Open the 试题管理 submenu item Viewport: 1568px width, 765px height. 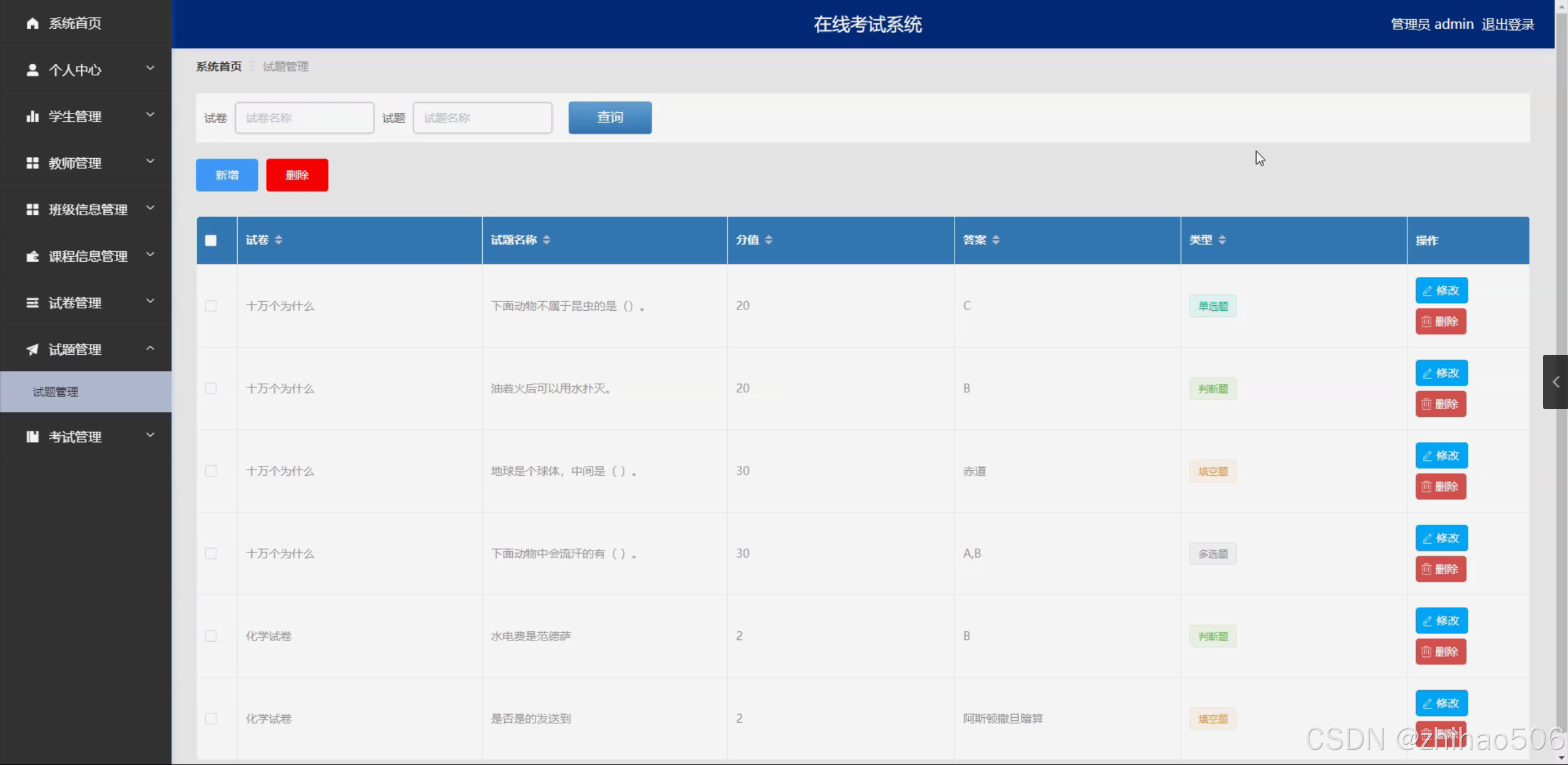point(56,392)
